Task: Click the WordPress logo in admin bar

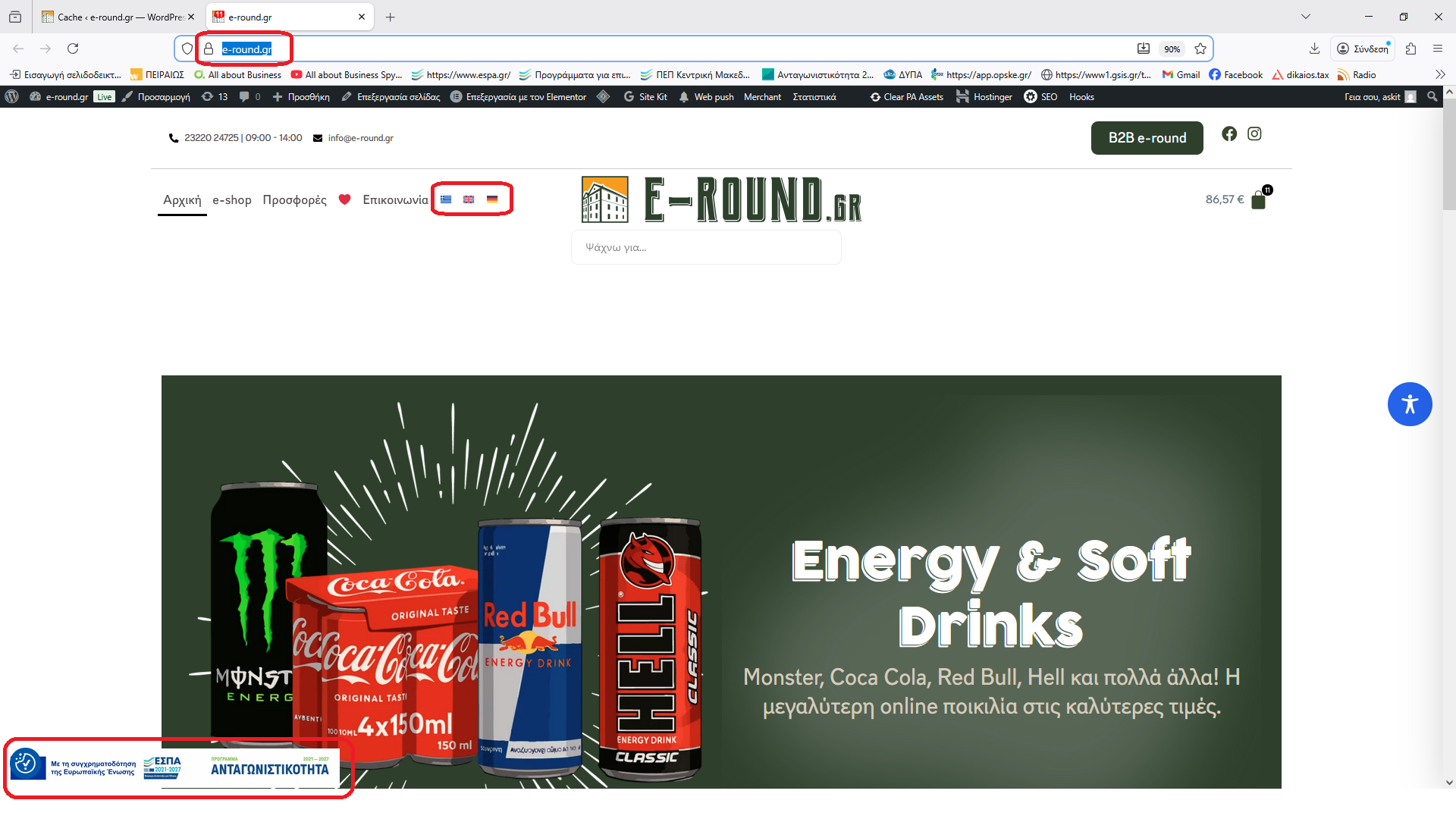Action: (11, 96)
